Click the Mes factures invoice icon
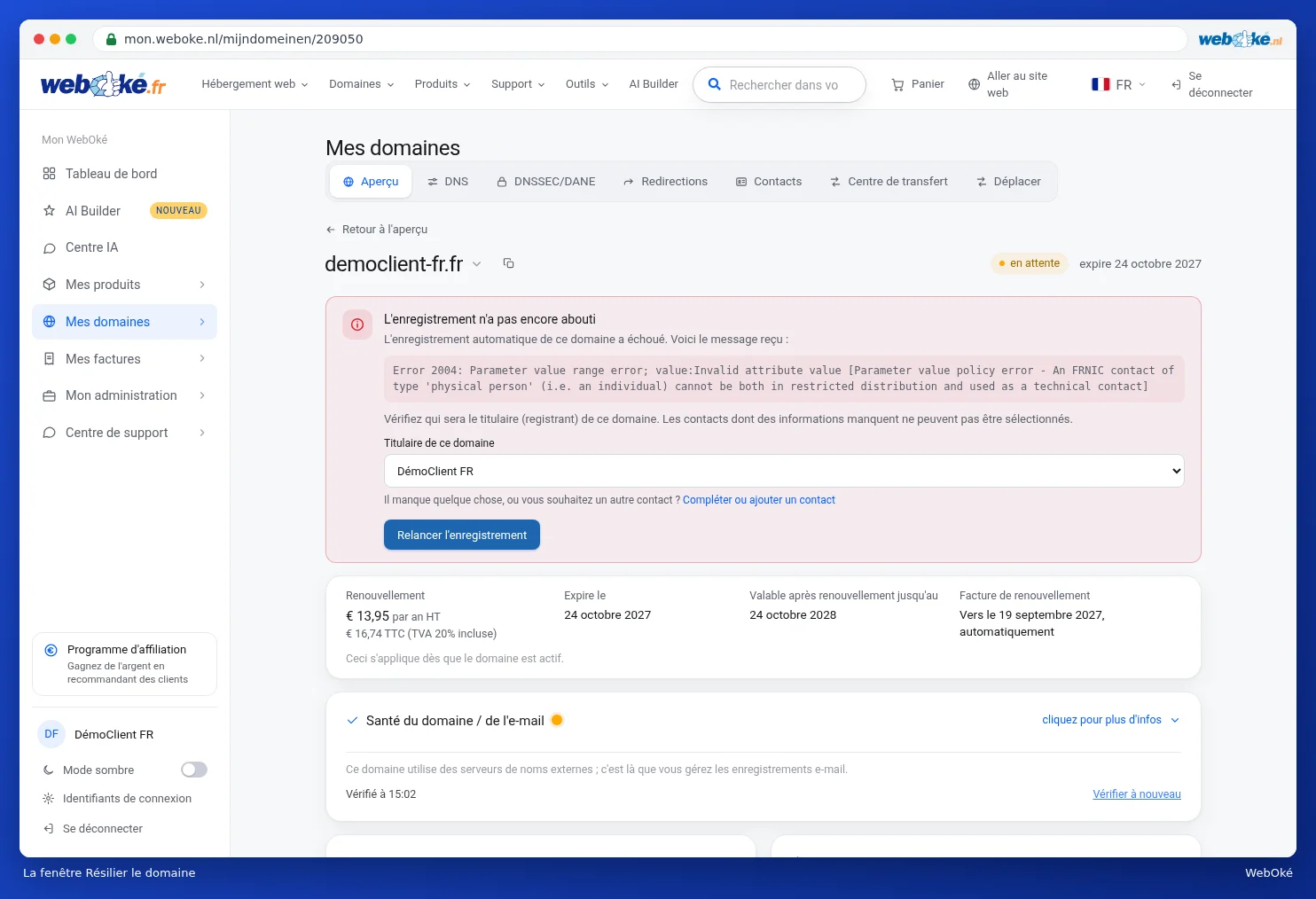Image resolution: width=1316 pixels, height=899 pixels. 49,359
